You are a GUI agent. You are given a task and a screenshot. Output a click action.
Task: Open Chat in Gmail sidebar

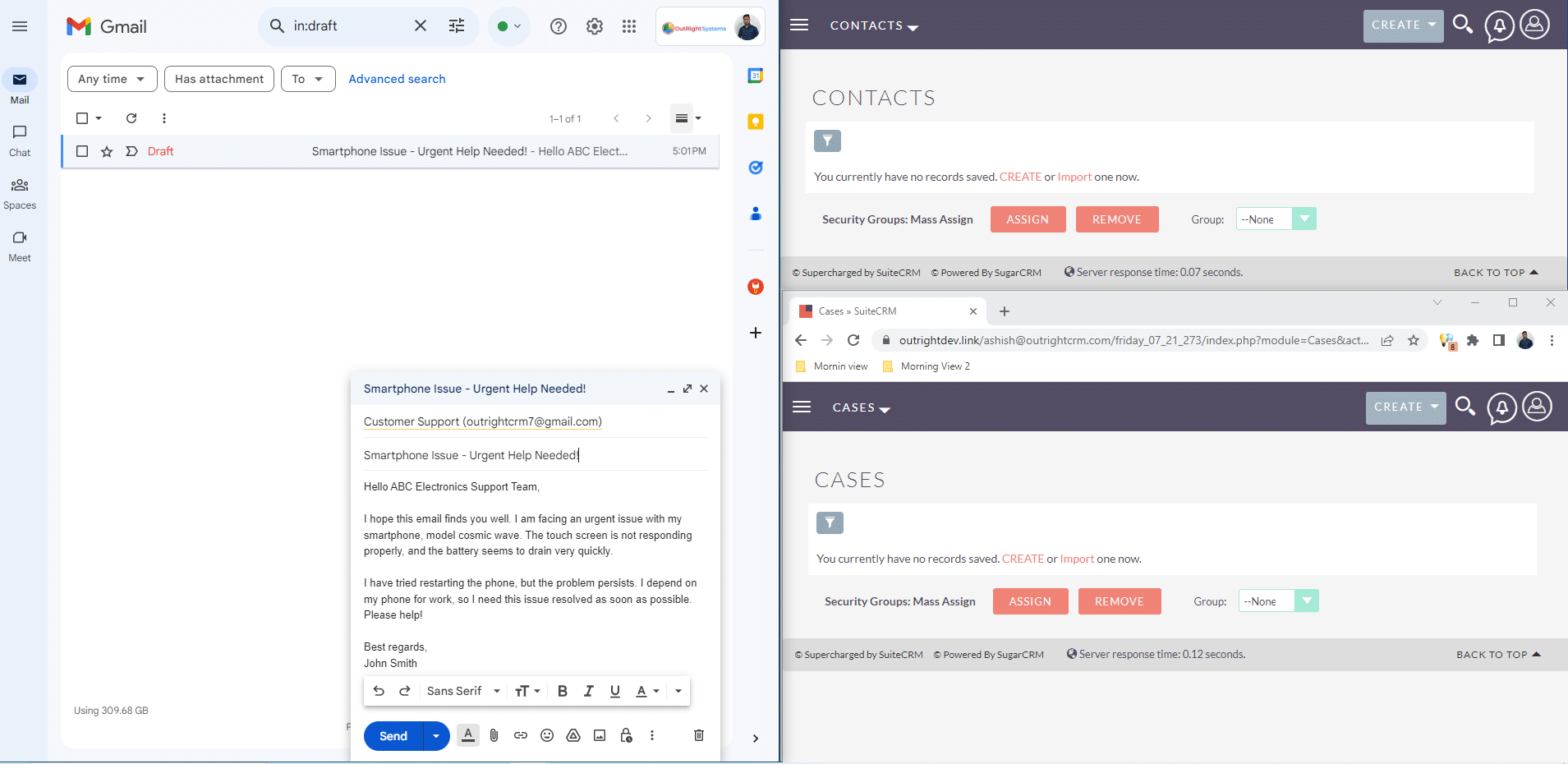(20, 140)
